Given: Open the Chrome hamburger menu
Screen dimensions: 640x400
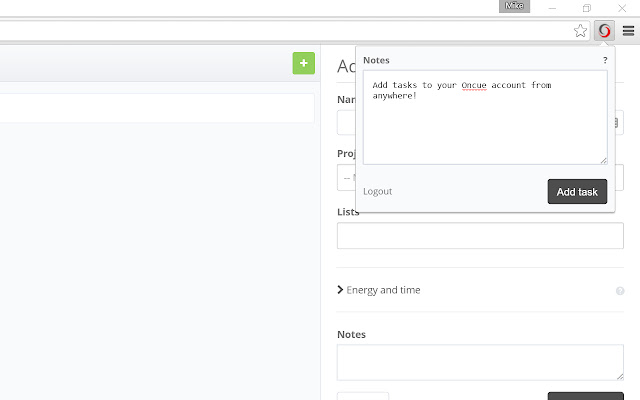Looking at the screenshot, I should pos(628,31).
